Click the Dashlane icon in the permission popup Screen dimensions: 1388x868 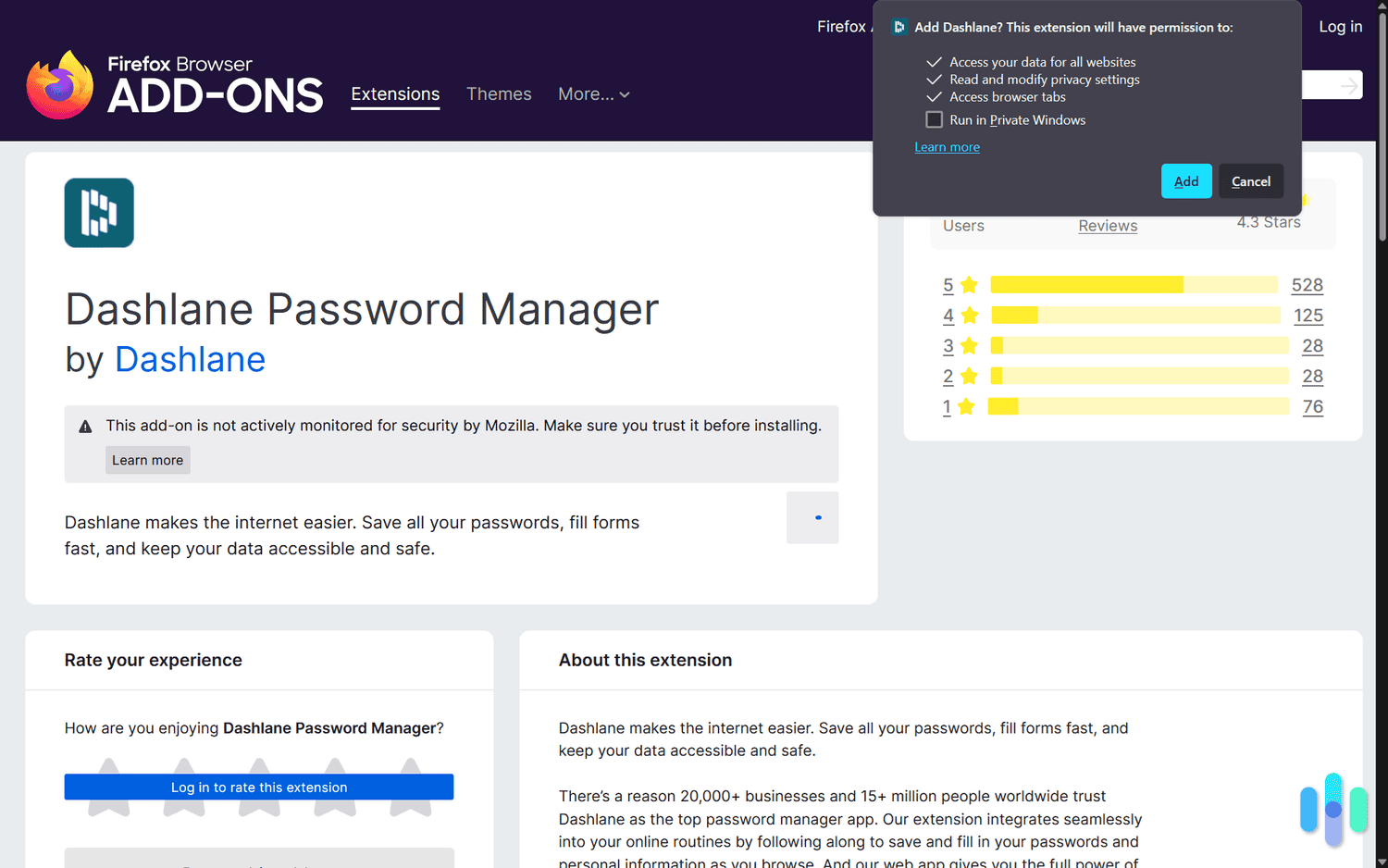click(898, 28)
